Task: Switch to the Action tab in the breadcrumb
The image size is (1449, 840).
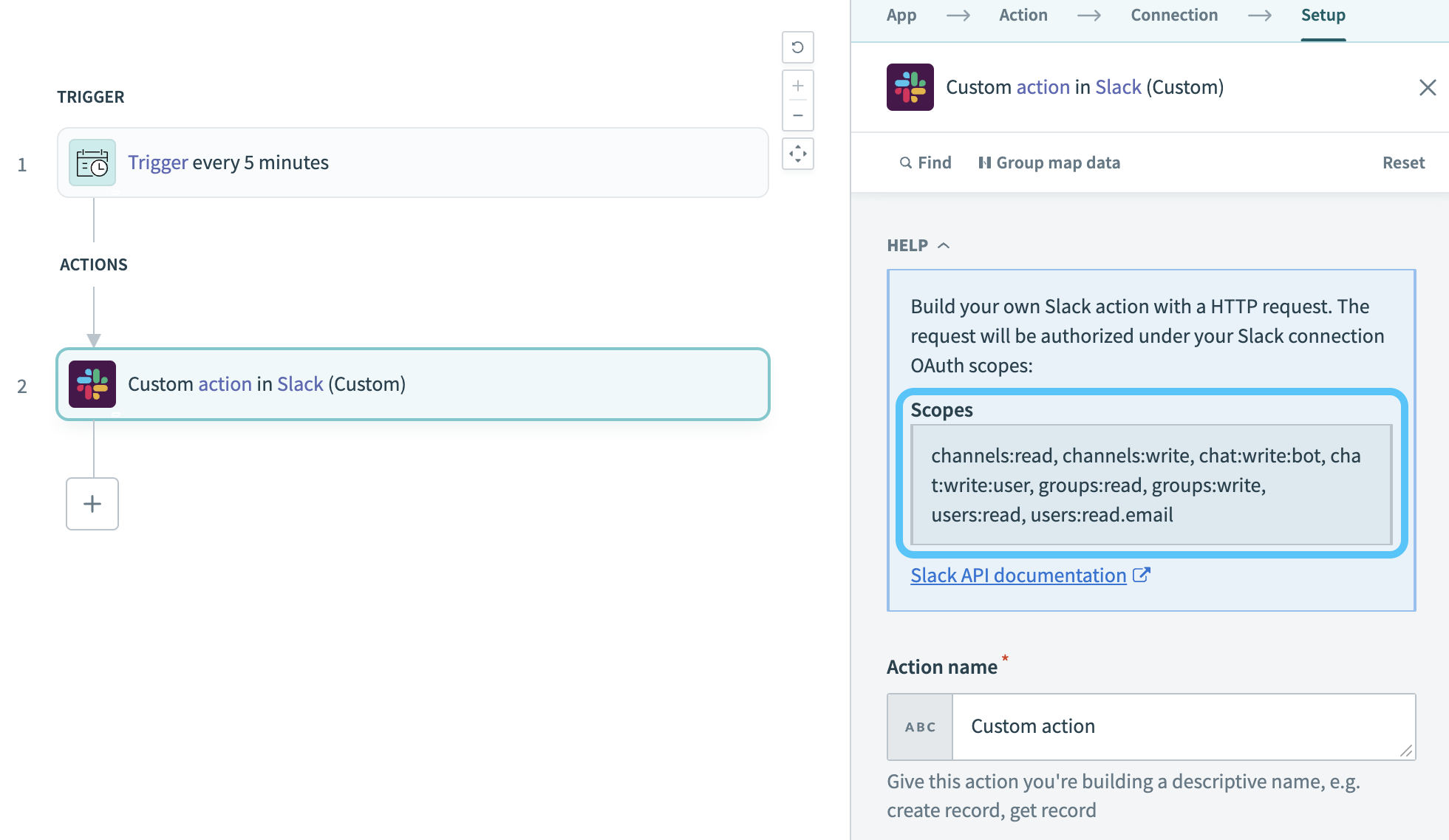Action: click(1023, 14)
